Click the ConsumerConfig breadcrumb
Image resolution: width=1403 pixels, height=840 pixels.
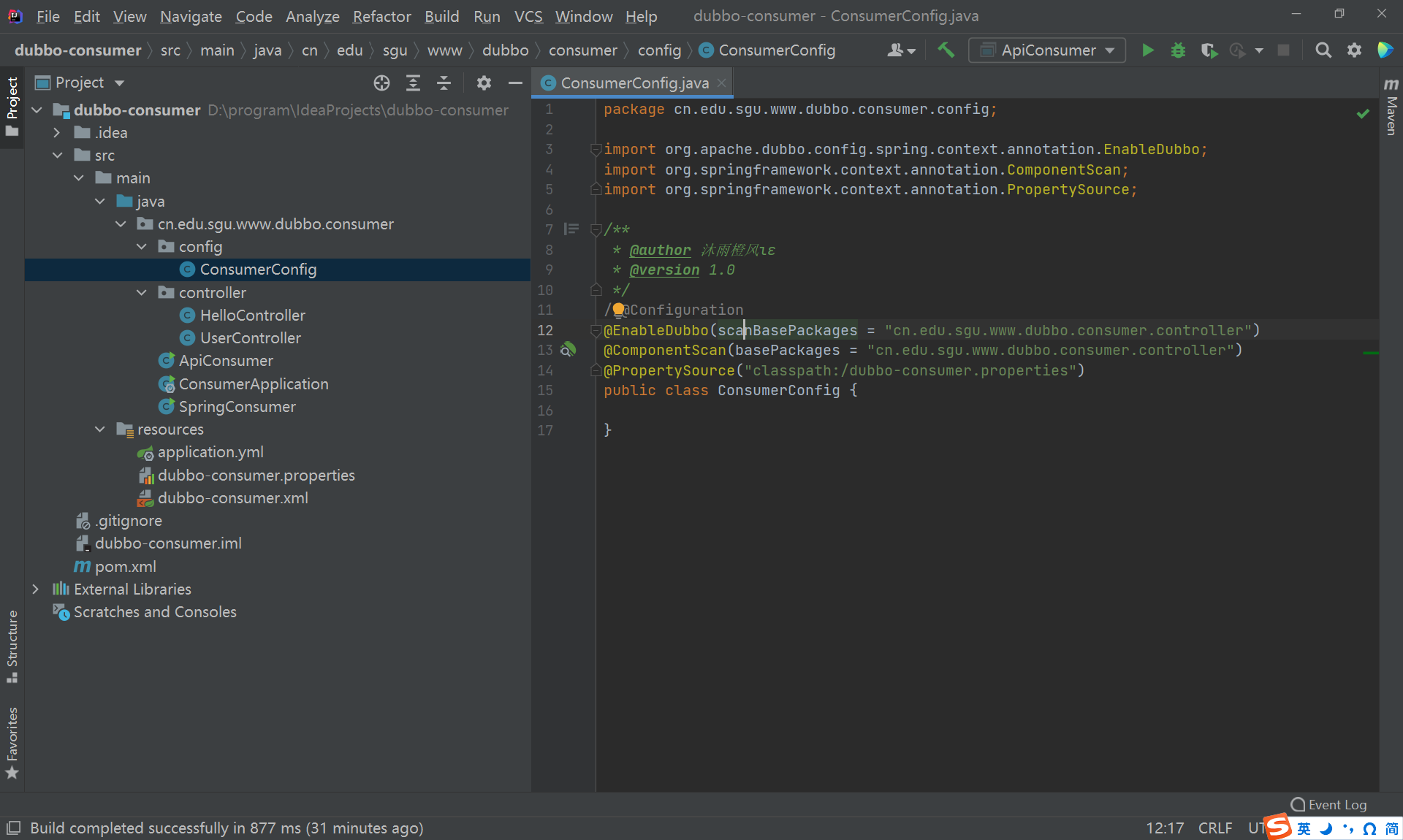click(767, 50)
